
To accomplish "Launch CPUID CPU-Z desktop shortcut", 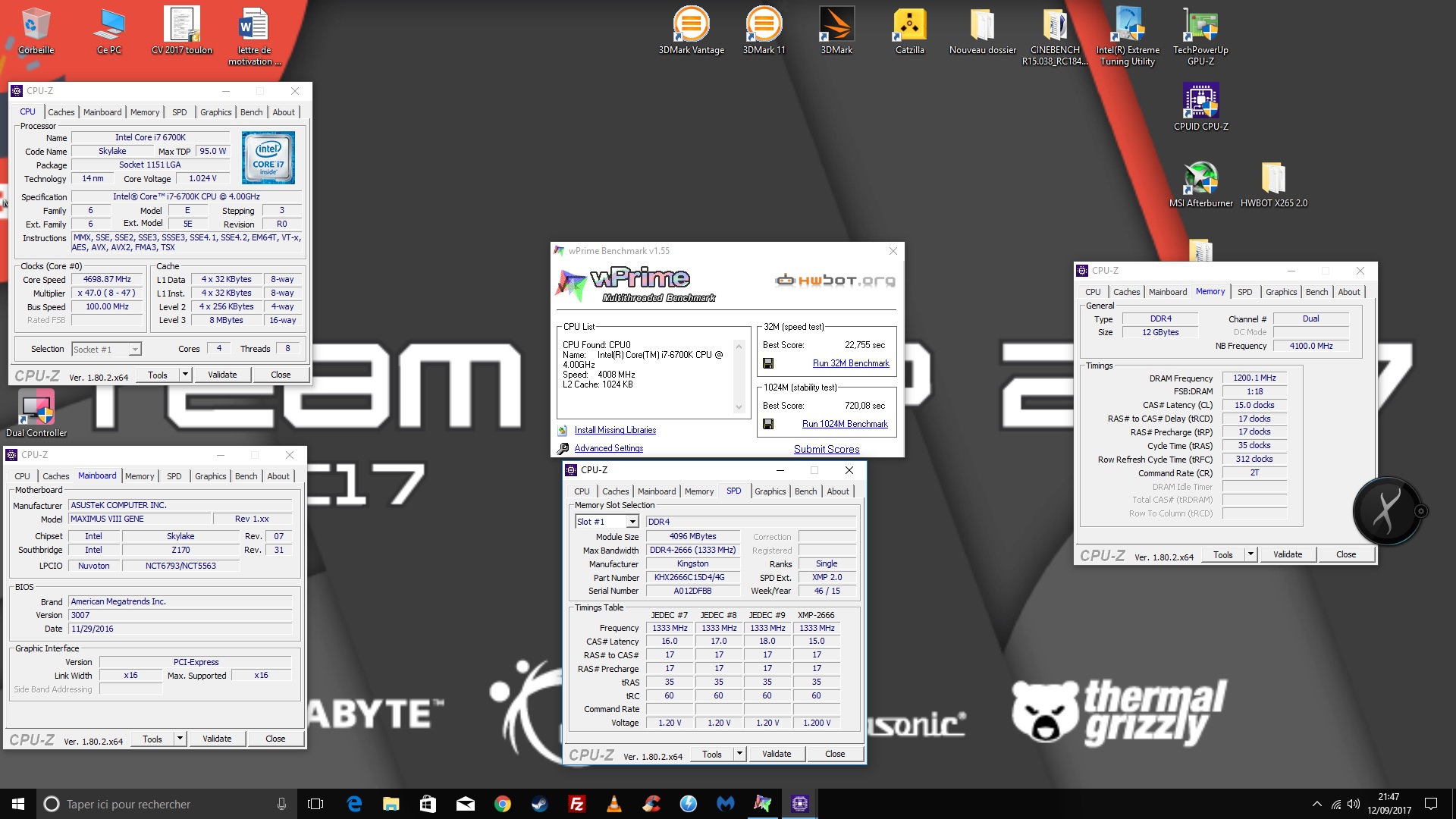I will [x=1200, y=107].
